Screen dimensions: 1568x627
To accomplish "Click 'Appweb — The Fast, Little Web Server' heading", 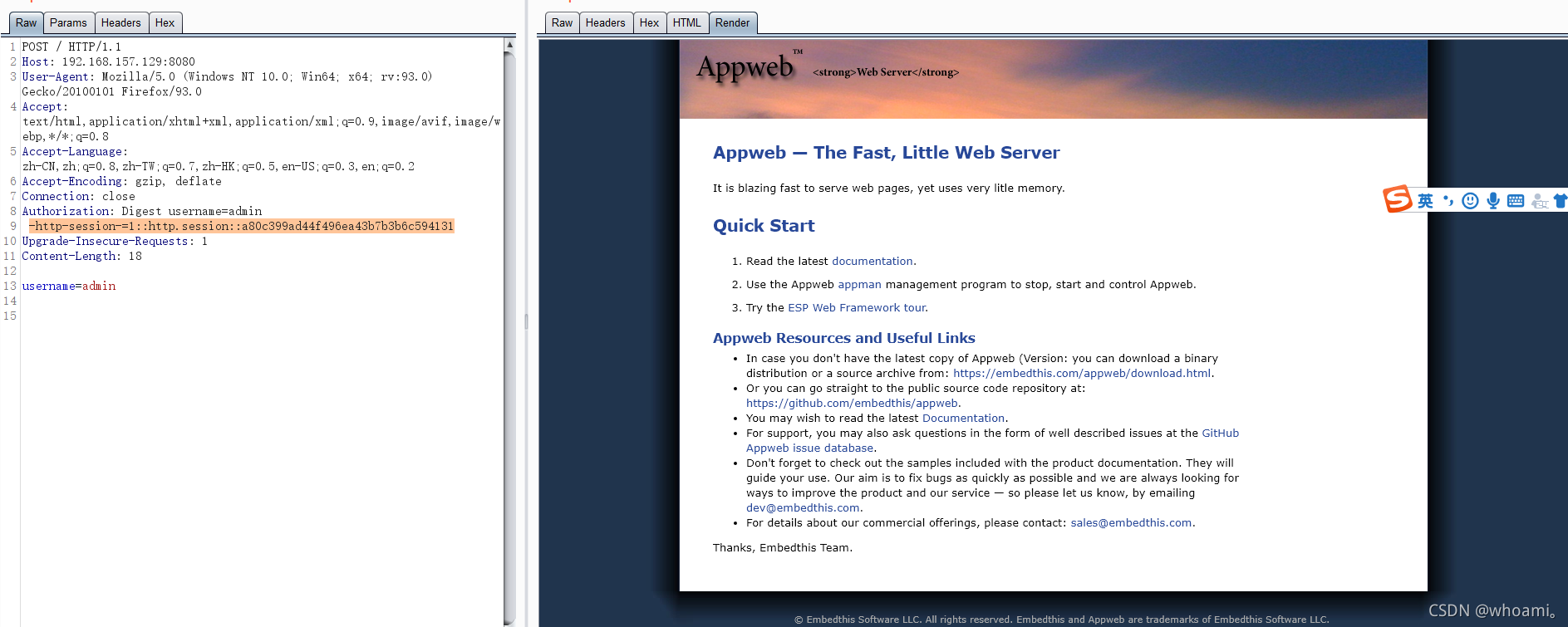I will (x=886, y=153).
